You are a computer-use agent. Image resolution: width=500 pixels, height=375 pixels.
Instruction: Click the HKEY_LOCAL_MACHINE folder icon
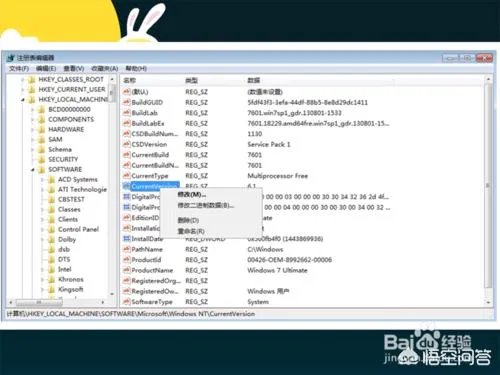click(32, 100)
